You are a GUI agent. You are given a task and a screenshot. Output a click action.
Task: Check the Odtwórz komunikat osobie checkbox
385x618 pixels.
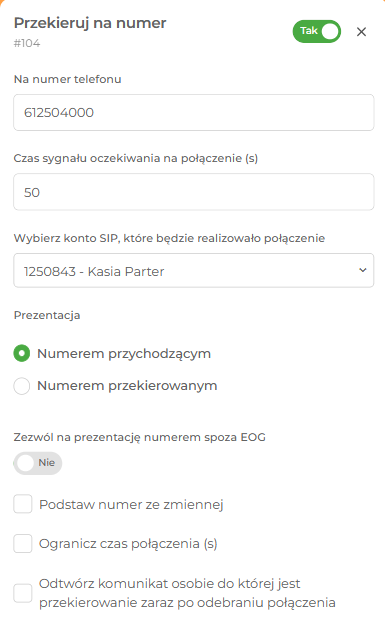[23, 593]
